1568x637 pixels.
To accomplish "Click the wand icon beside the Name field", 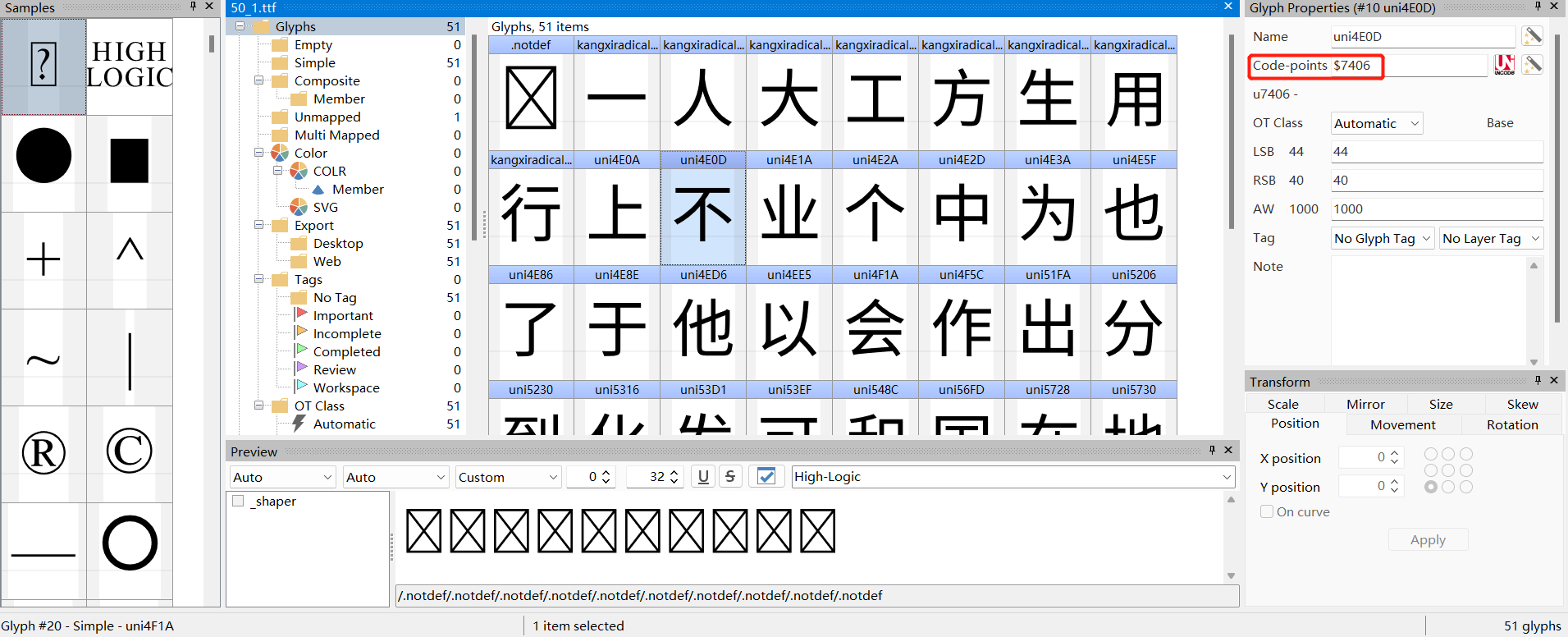I will (1531, 36).
